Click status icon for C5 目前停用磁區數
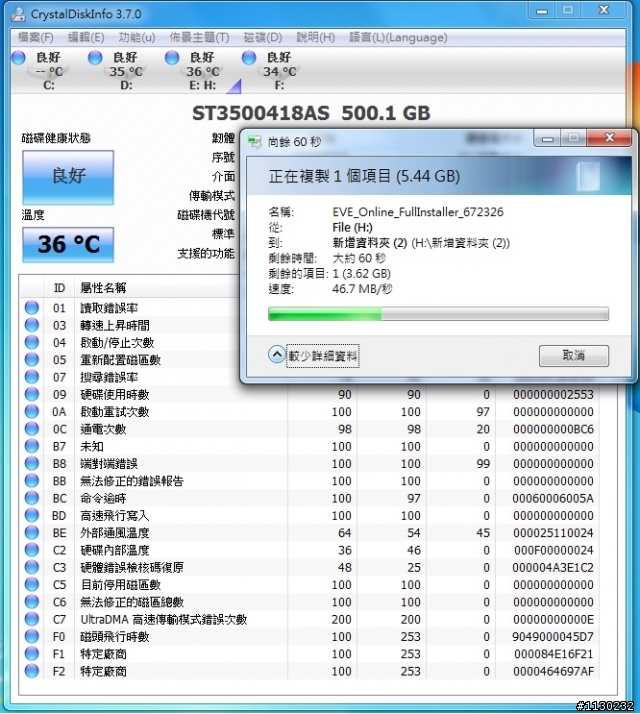 coord(31,585)
